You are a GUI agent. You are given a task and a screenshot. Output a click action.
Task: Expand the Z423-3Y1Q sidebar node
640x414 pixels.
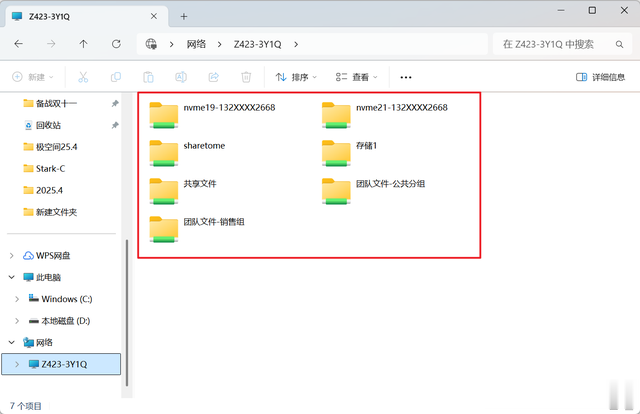click(17, 364)
